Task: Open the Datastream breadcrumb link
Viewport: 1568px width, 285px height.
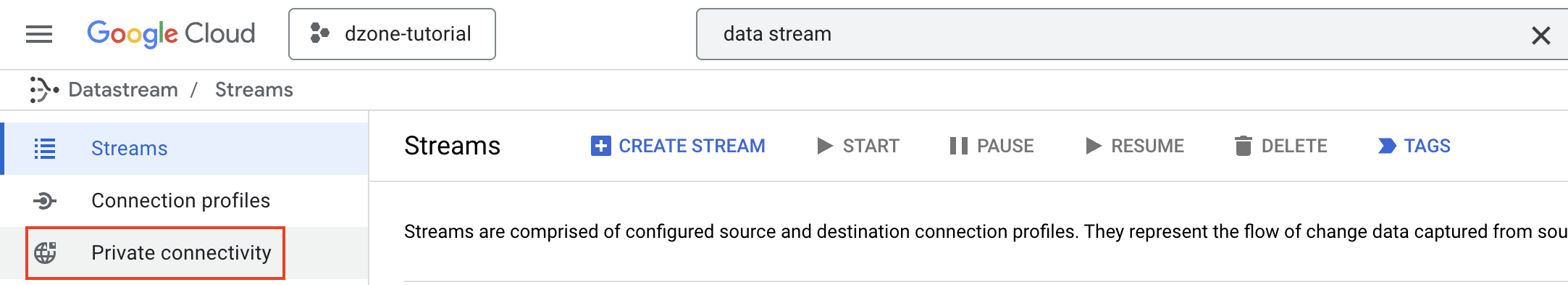Action: click(123, 90)
